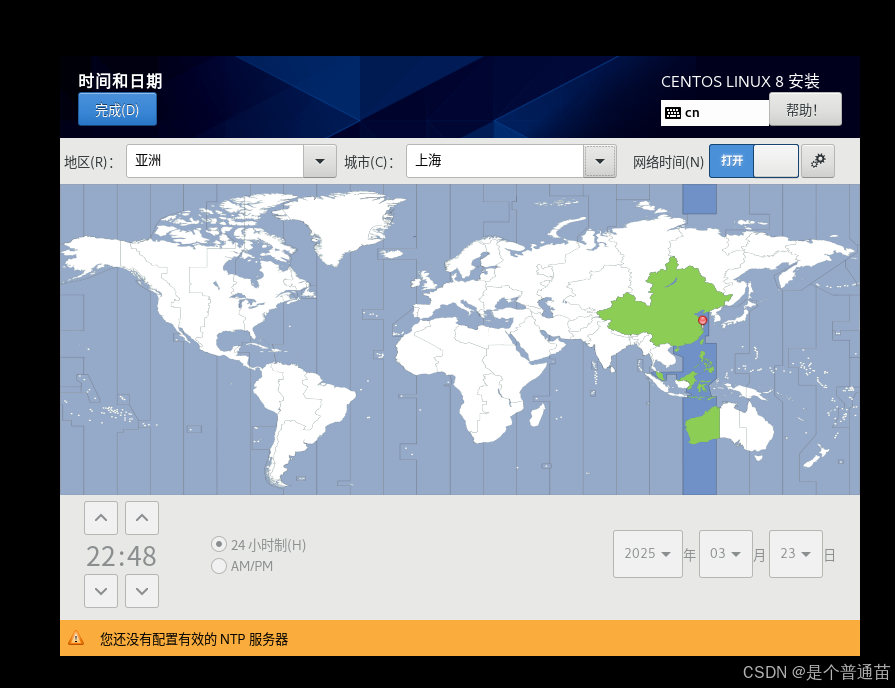Expand the 城市 city dropdown arrow

pyautogui.click(x=599, y=161)
